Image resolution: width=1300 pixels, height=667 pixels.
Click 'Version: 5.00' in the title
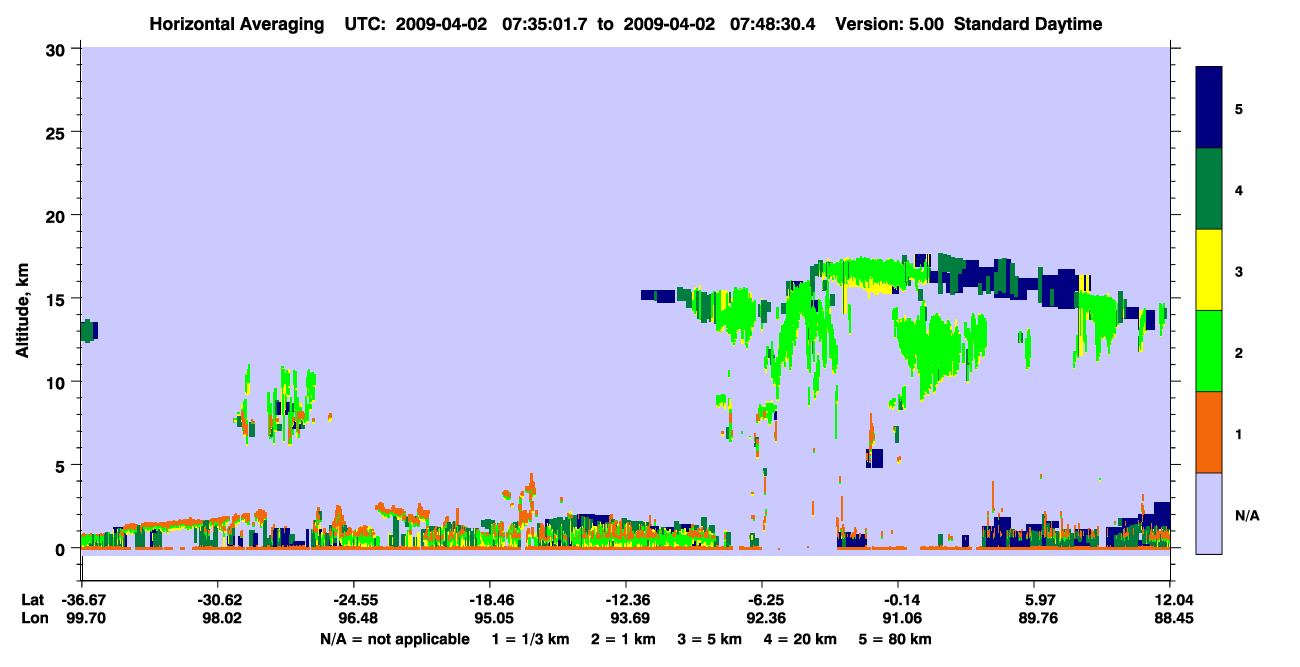(890, 24)
